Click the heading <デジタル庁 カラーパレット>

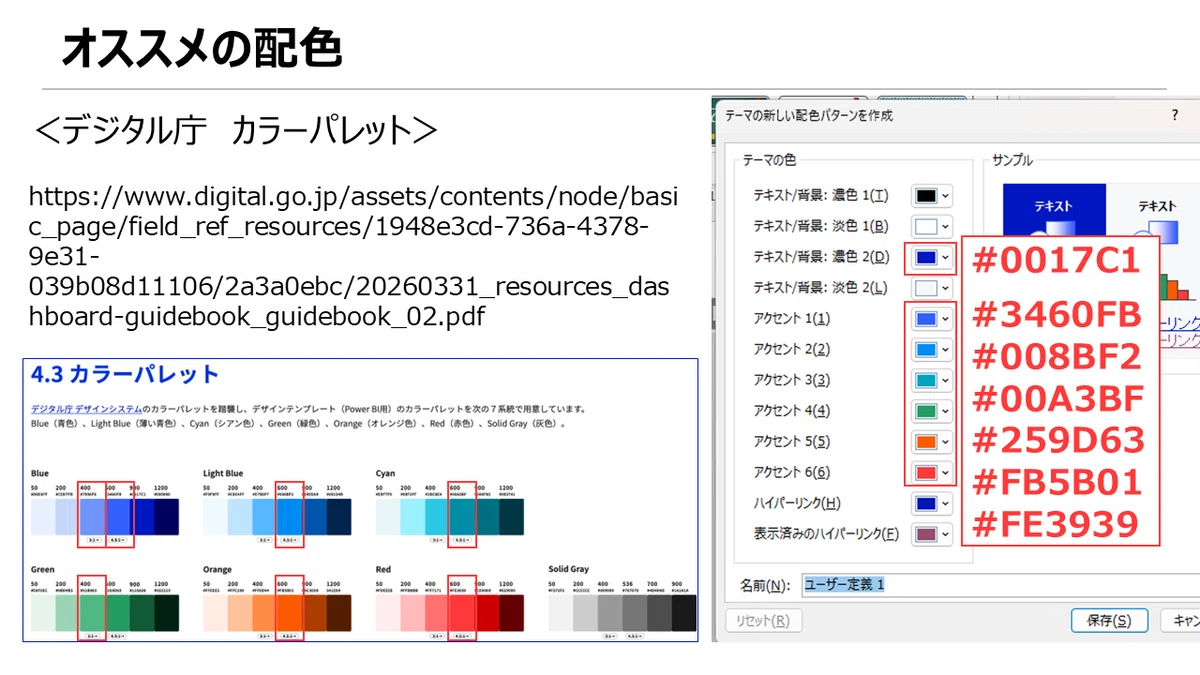coord(236,131)
